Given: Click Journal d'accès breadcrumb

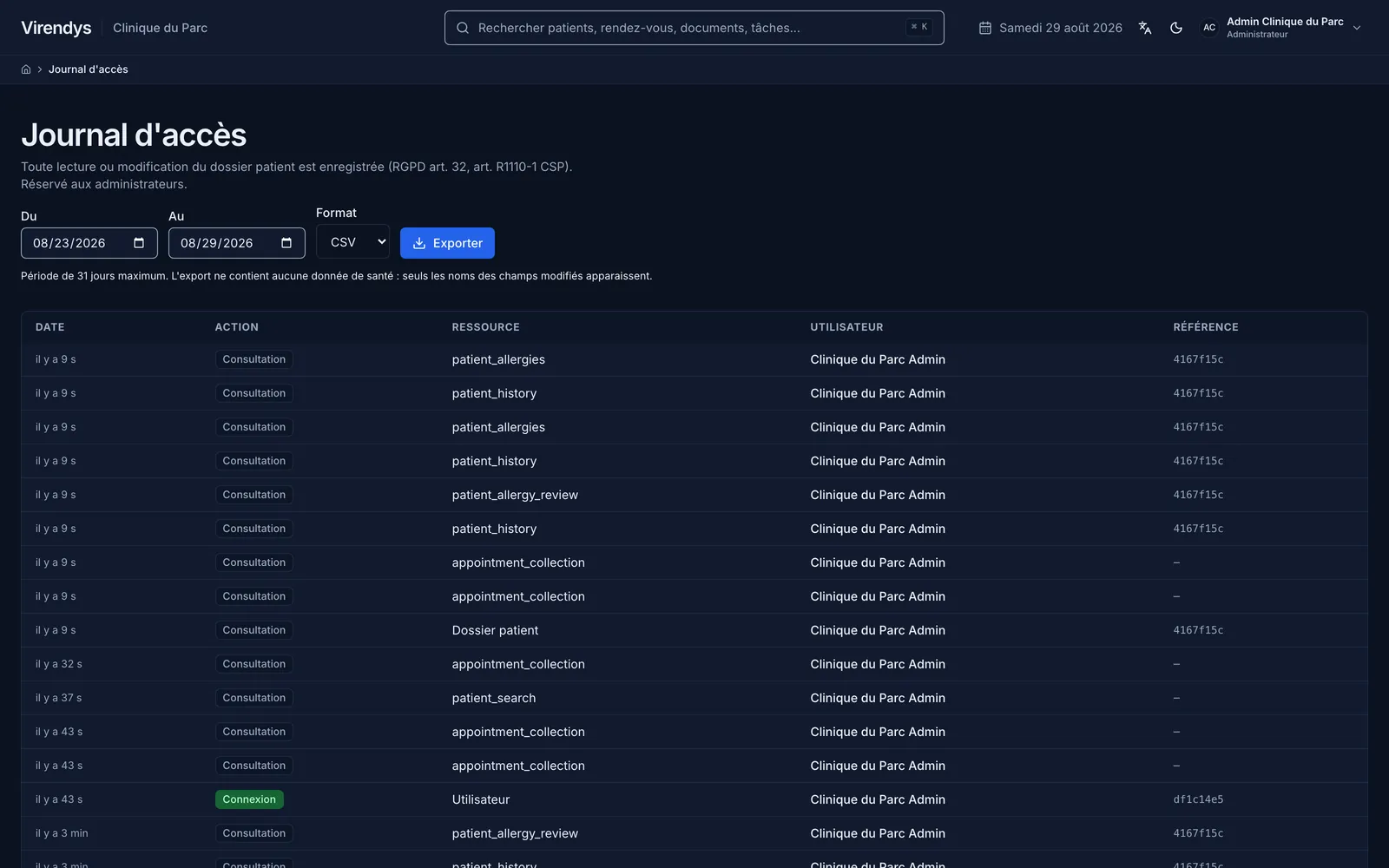Looking at the screenshot, I should click(x=89, y=69).
